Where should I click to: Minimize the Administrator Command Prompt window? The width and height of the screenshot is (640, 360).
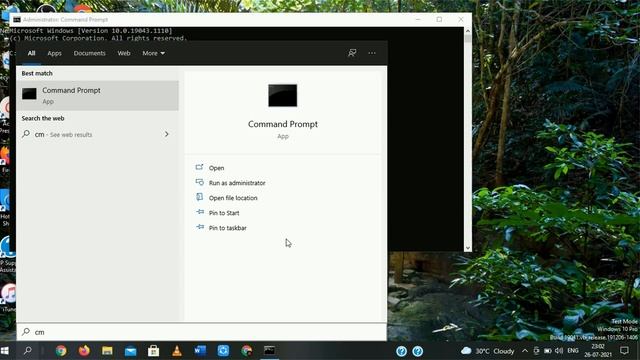pos(418,19)
